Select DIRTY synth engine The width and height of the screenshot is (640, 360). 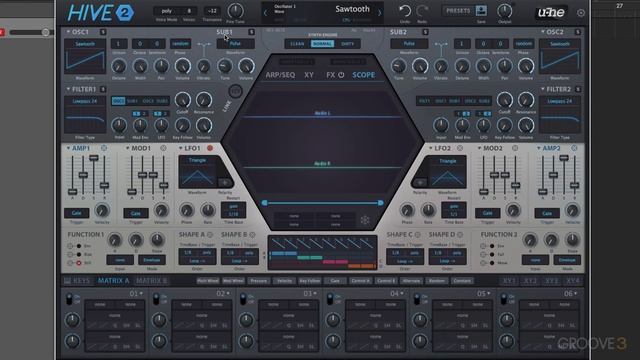coord(347,44)
